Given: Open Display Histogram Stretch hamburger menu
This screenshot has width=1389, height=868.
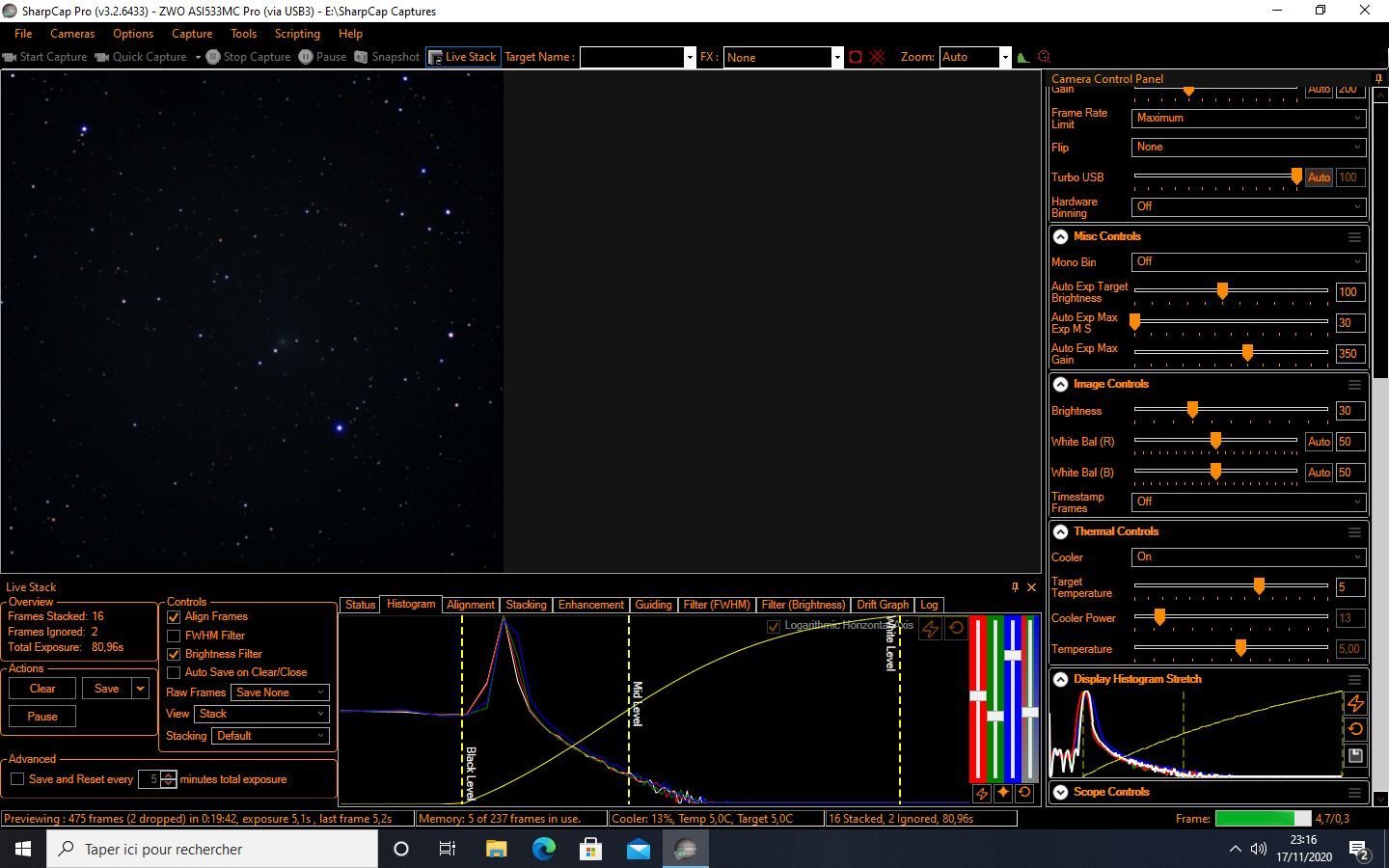Looking at the screenshot, I should 1355,679.
